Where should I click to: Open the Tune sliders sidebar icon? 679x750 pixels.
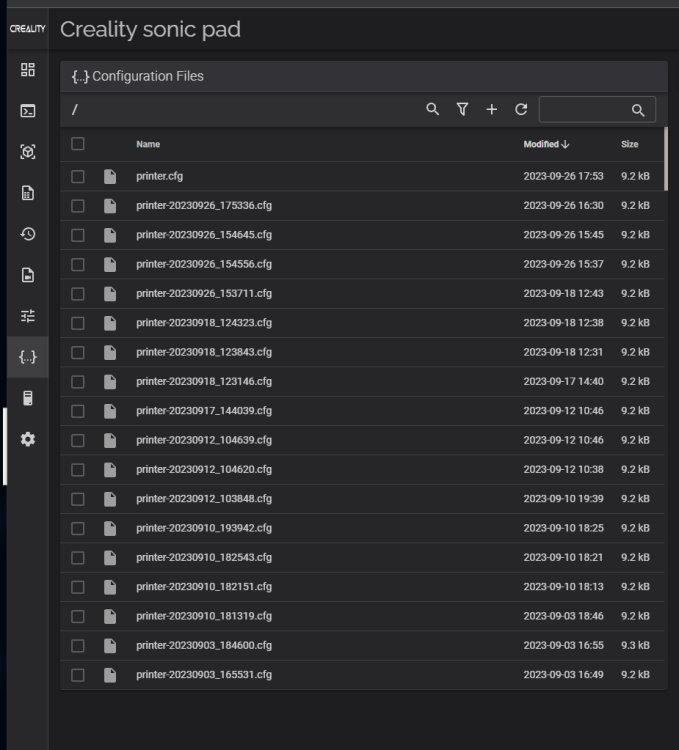[28, 316]
